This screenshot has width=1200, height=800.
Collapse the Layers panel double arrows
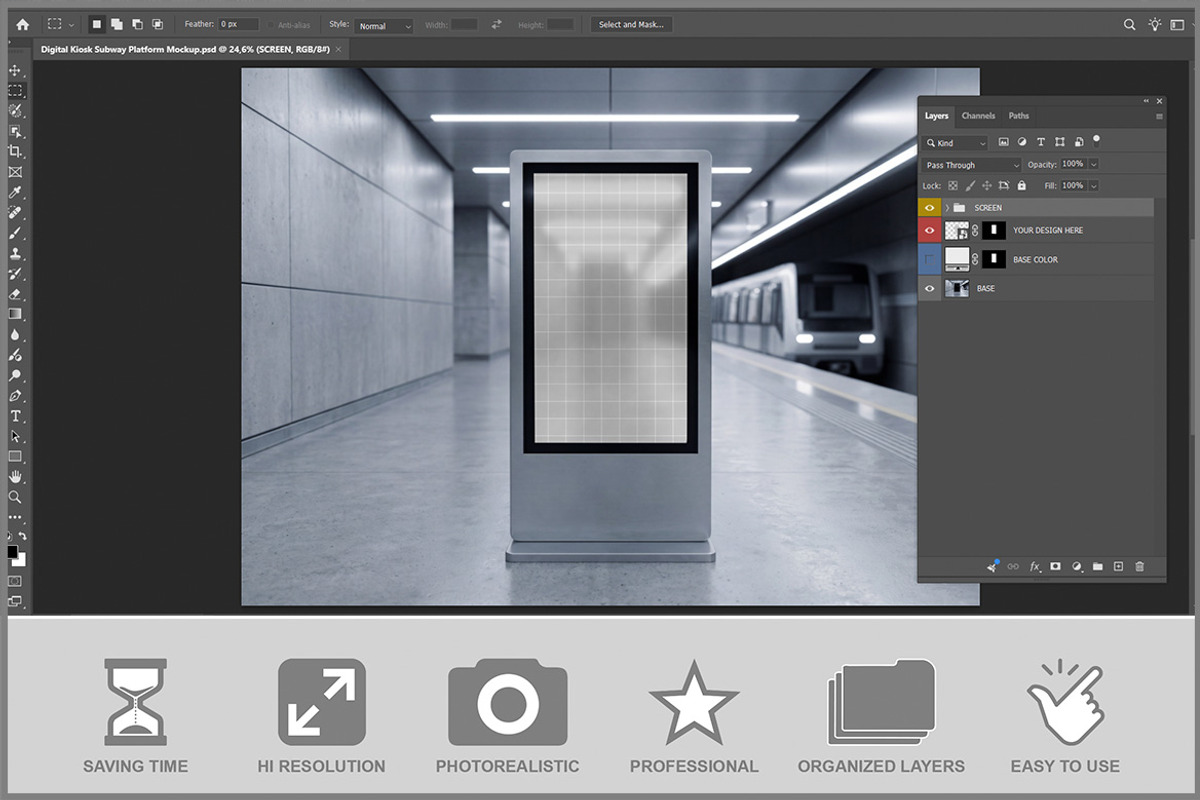[1146, 101]
